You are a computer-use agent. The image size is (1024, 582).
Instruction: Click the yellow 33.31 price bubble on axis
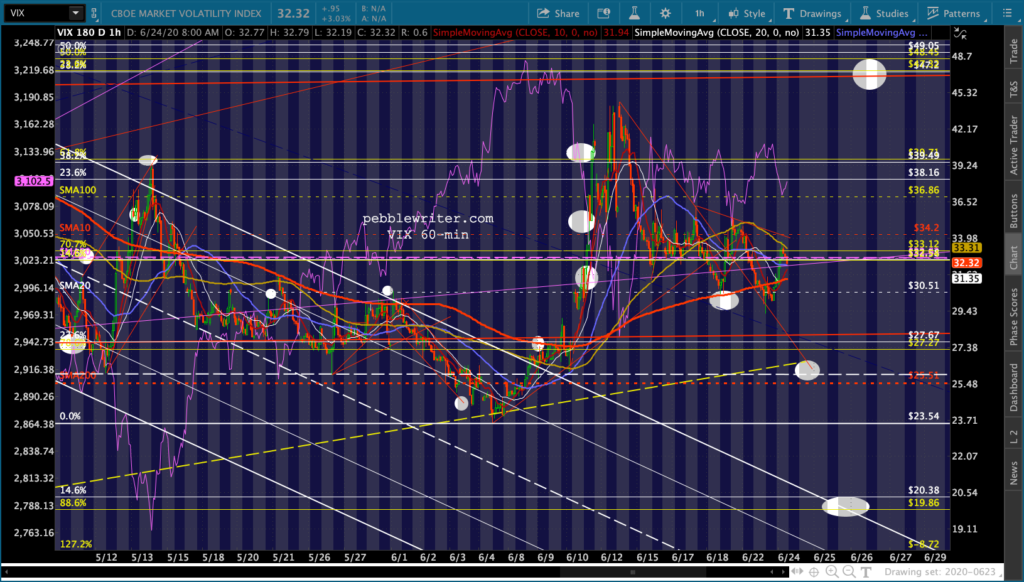click(x=966, y=248)
